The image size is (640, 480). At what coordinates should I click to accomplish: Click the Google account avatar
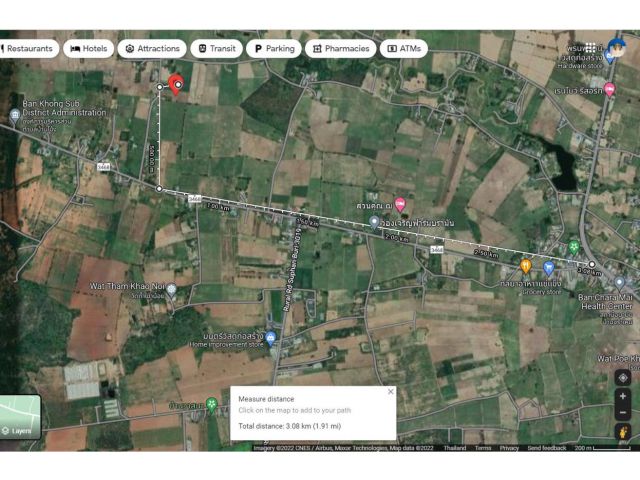point(615,47)
